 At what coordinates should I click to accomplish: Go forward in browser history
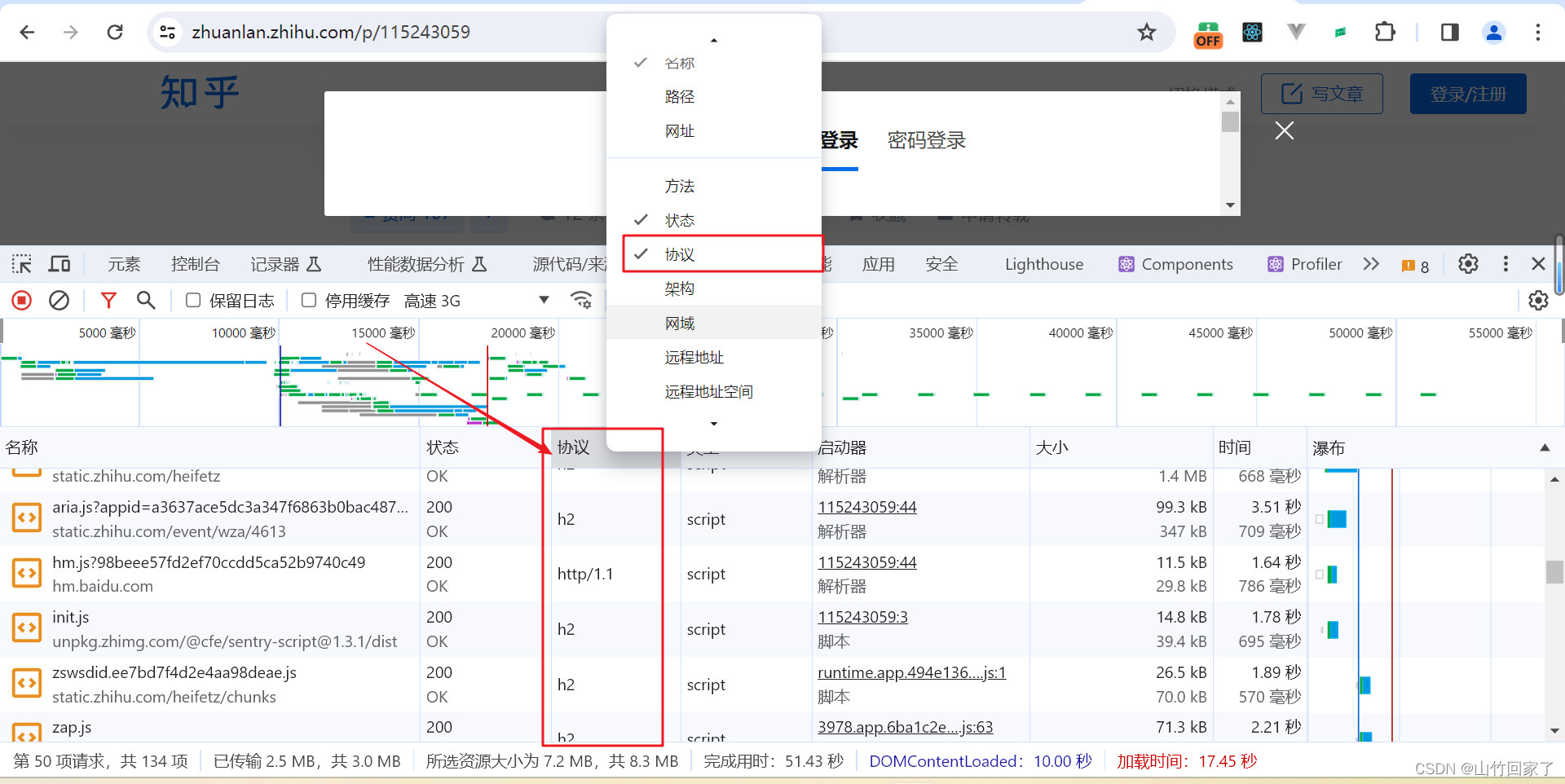click(x=71, y=32)
